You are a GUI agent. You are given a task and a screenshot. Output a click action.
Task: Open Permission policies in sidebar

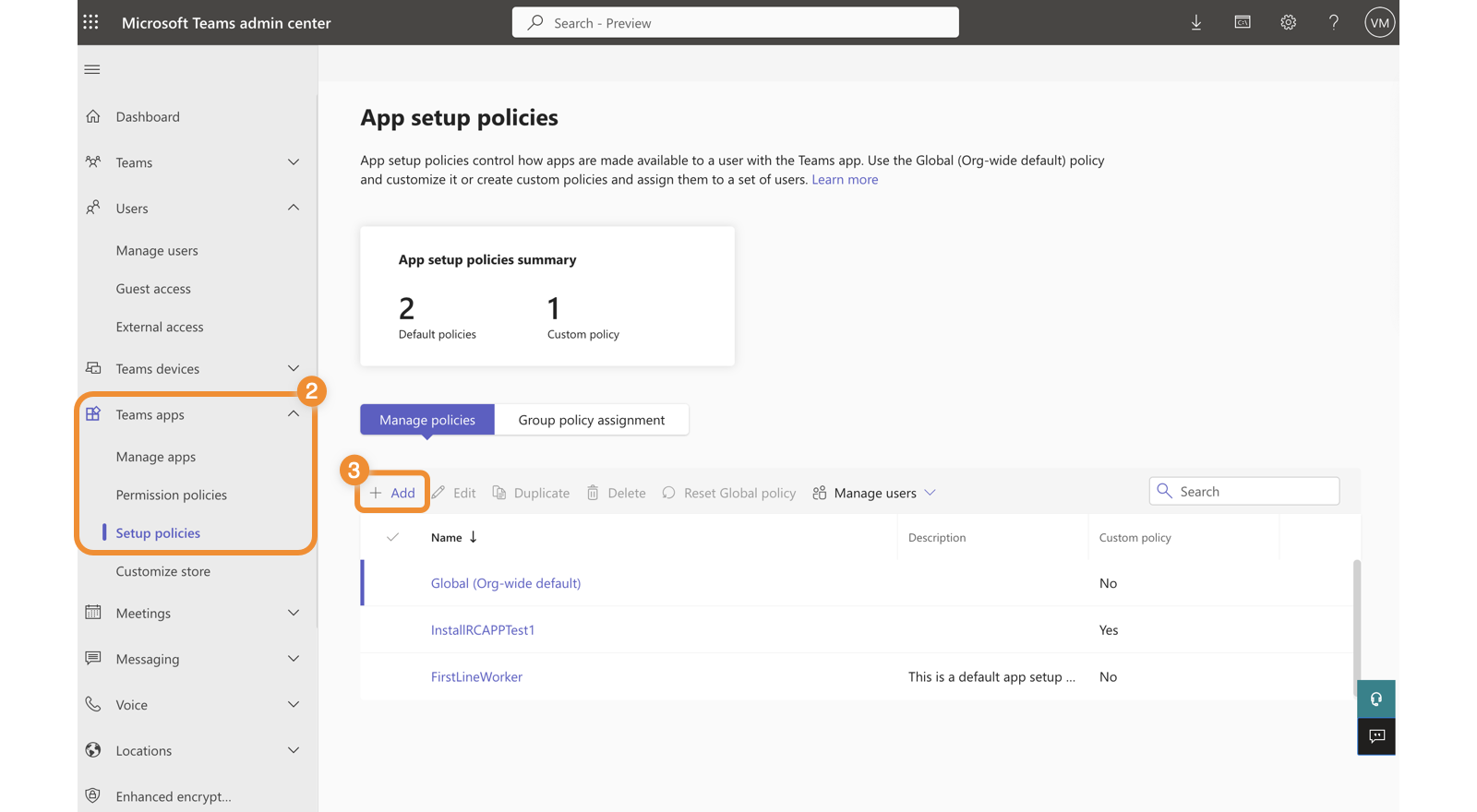click(x=172, y=495)
